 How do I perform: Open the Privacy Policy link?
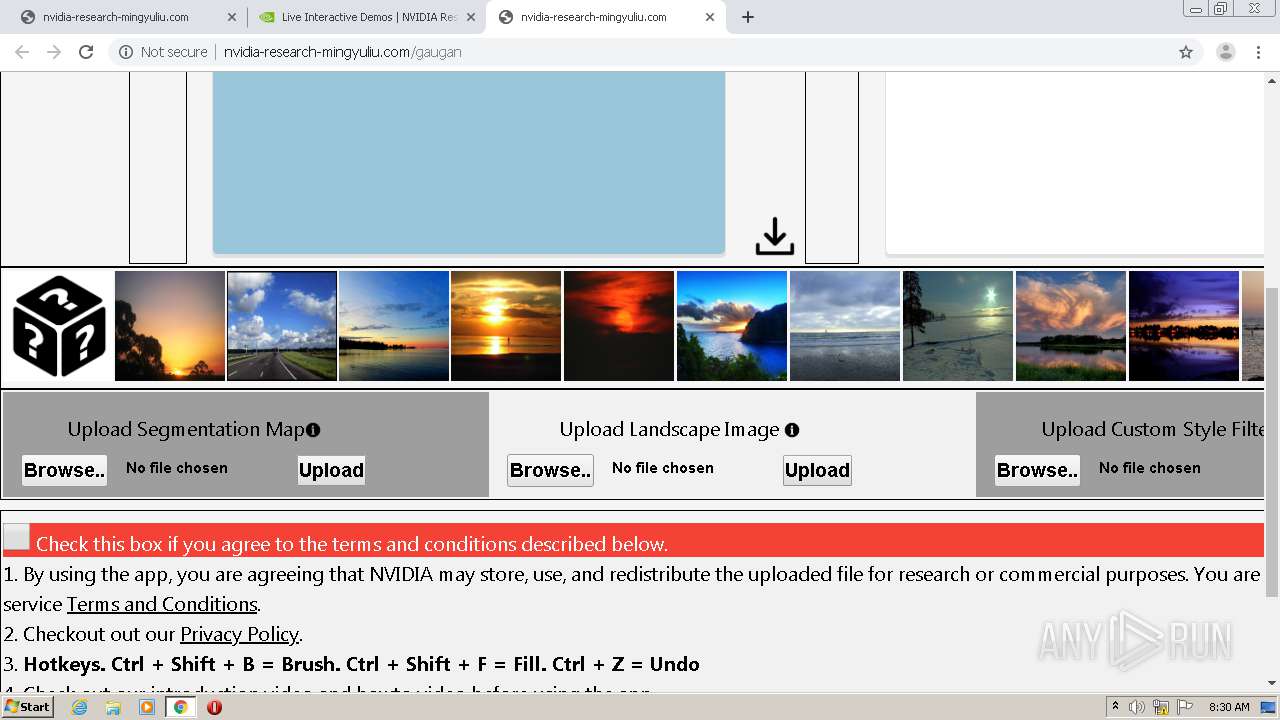click(239, 634)
